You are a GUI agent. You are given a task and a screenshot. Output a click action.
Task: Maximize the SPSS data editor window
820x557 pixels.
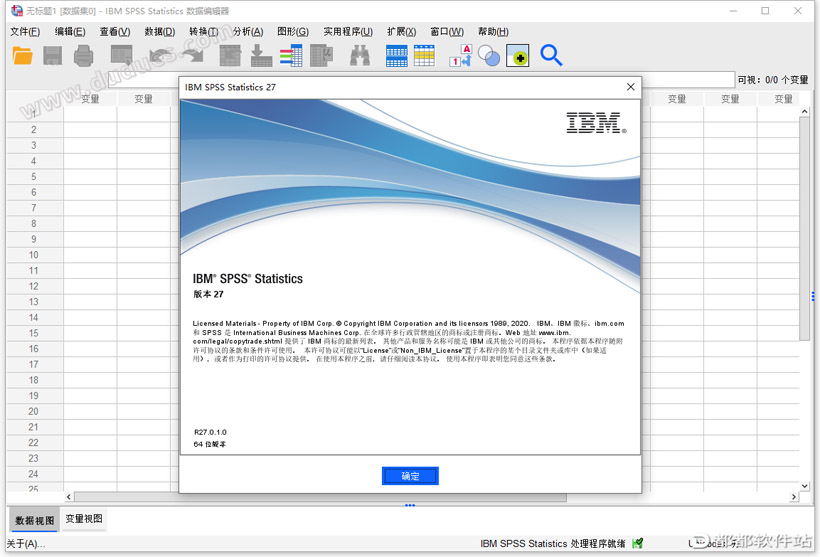click(x=765, y=10)
